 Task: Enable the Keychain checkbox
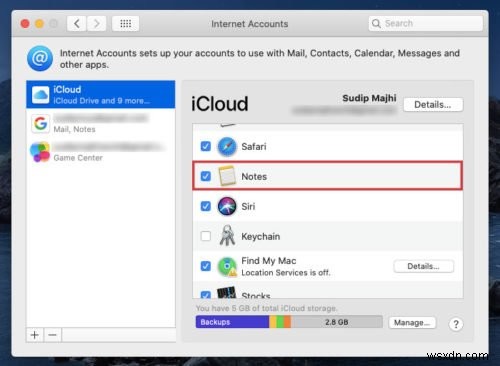206,236
